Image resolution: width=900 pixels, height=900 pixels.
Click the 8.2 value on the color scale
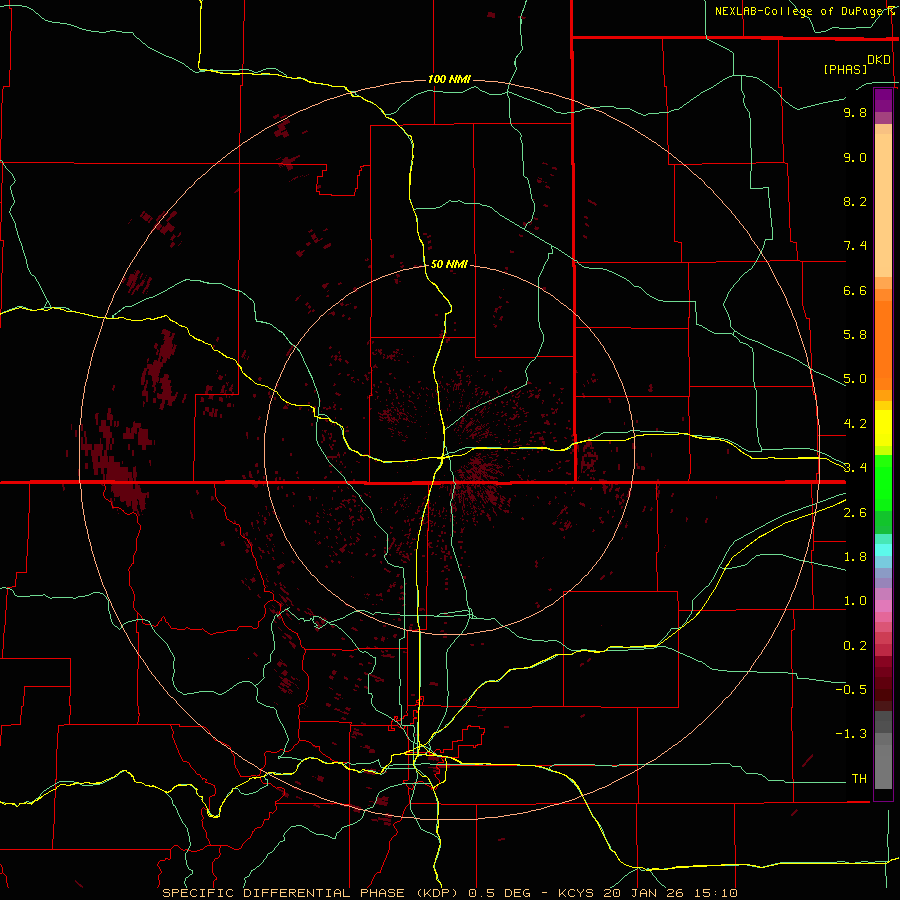tap(855, 201)
